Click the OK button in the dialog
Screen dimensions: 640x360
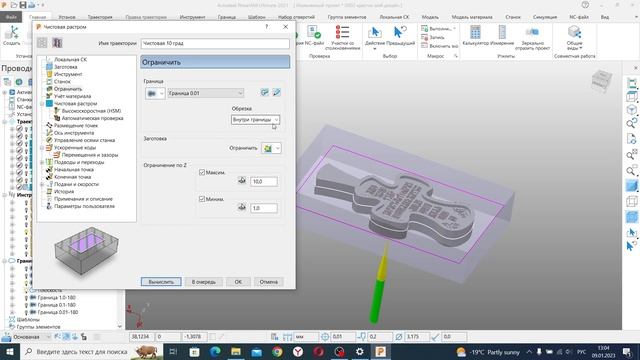(238, 282)
